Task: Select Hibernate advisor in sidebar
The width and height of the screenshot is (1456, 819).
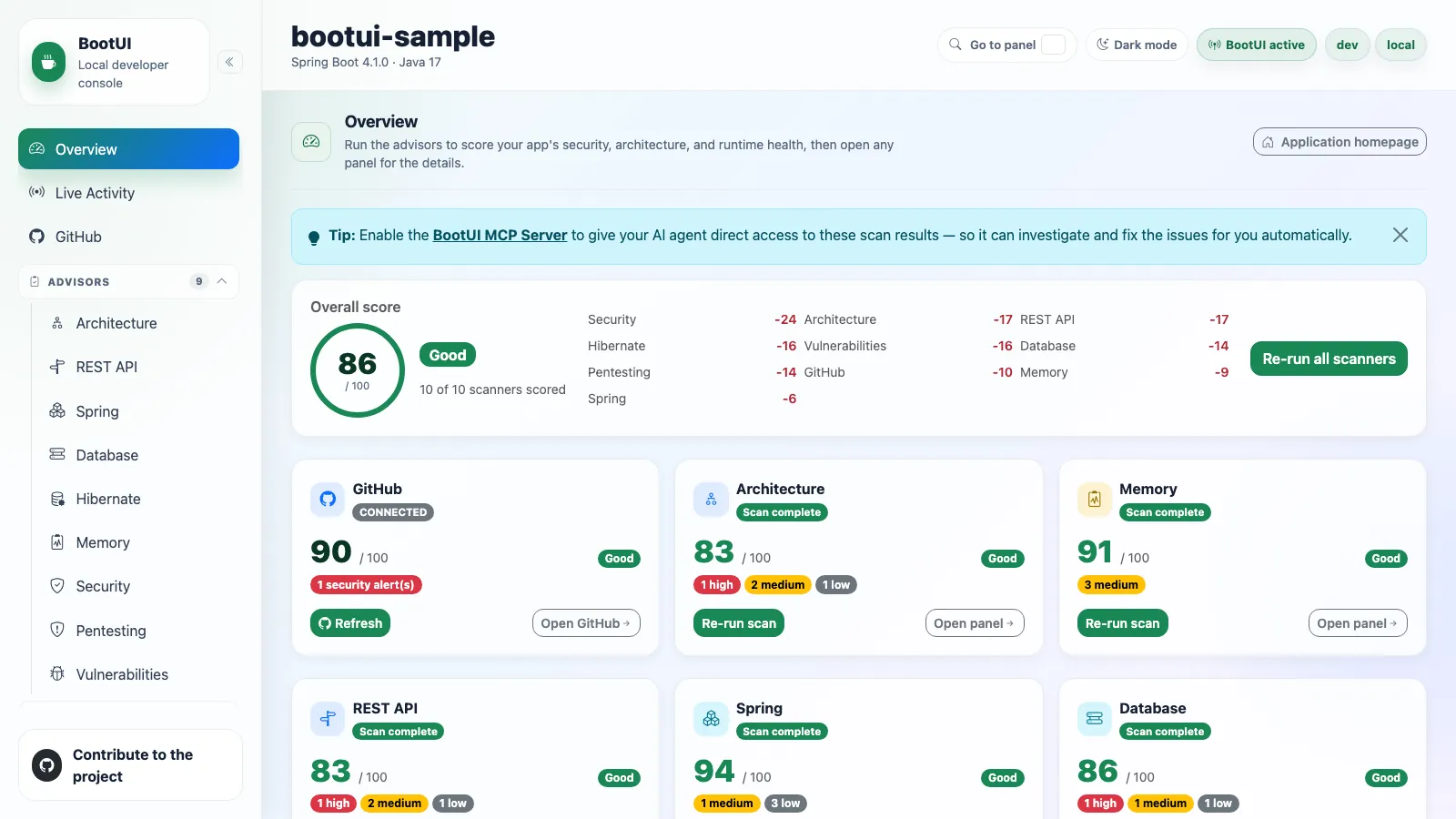Action: (136, 499)
